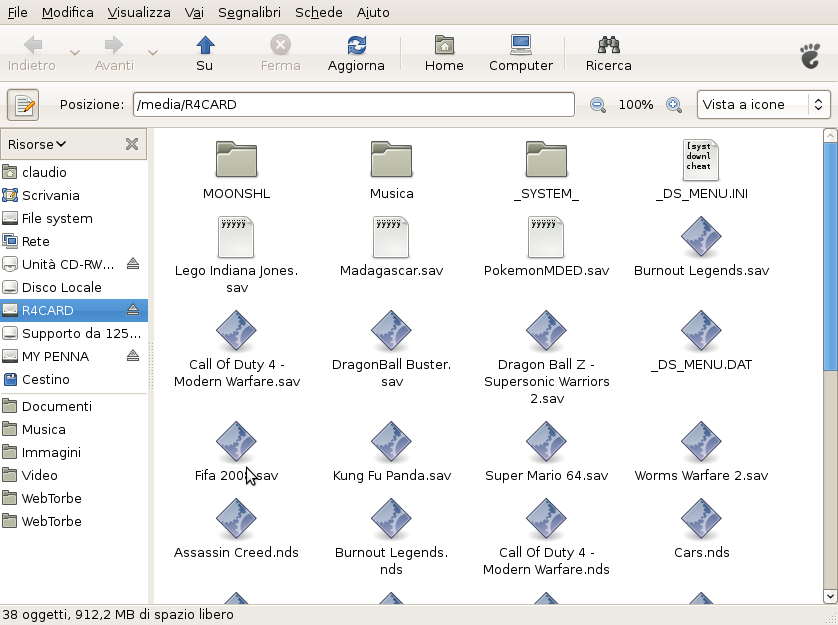Image resolution: width=838 pixels, height=625 pixels.
Task: Open the Aiuto menu
Action: click(373, 12)
